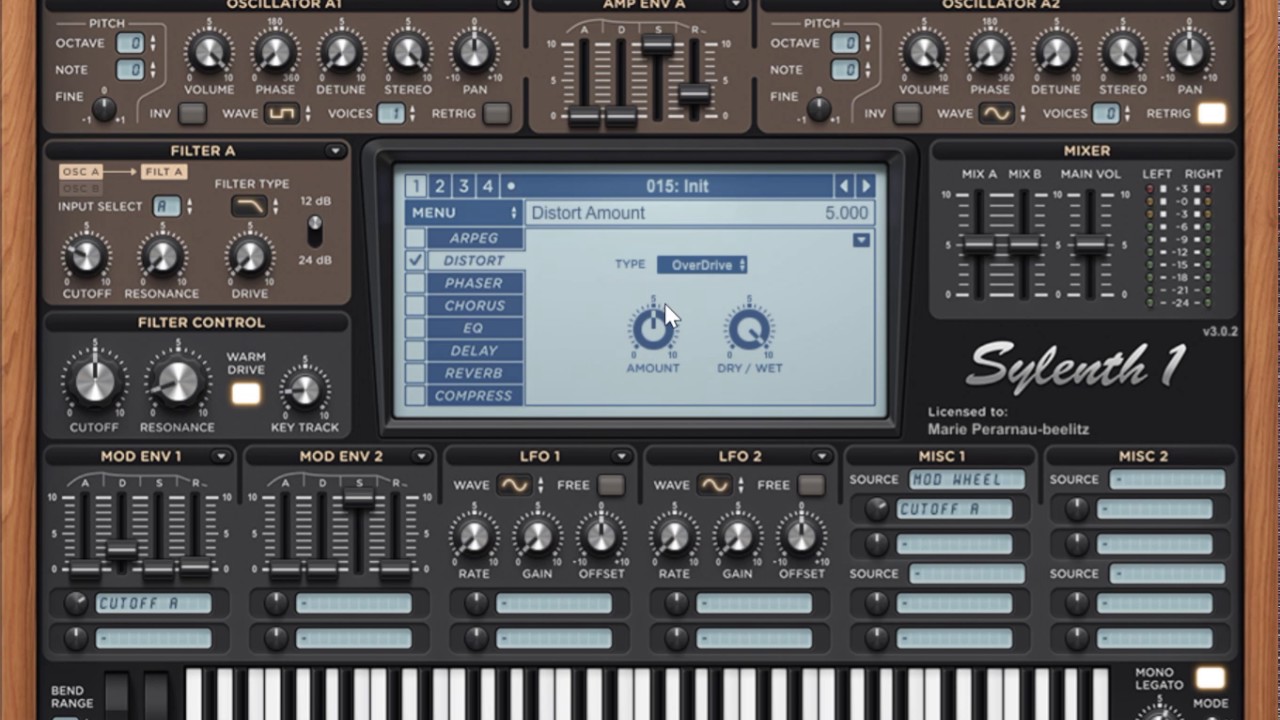Open Mod Env 1 panel dropdown arrow
This screenshot has width=1280, height=720.
(221, 457)
